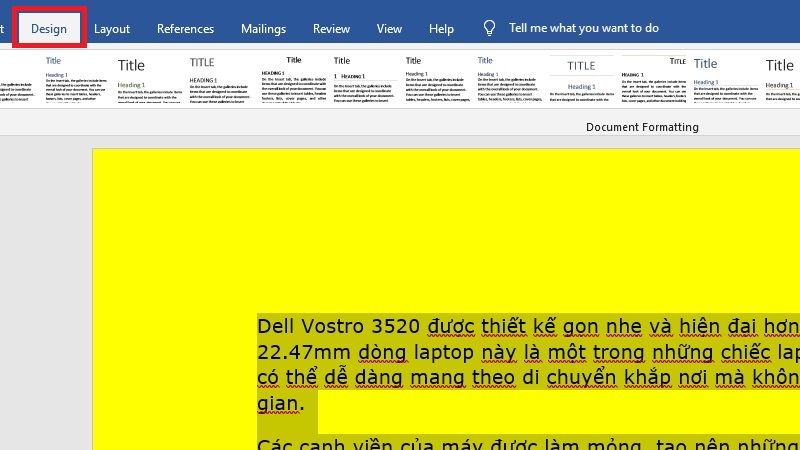The height and width of the screenshot is (450, 800).
Task: Select the Review tab
Action: tap(331, 29)
